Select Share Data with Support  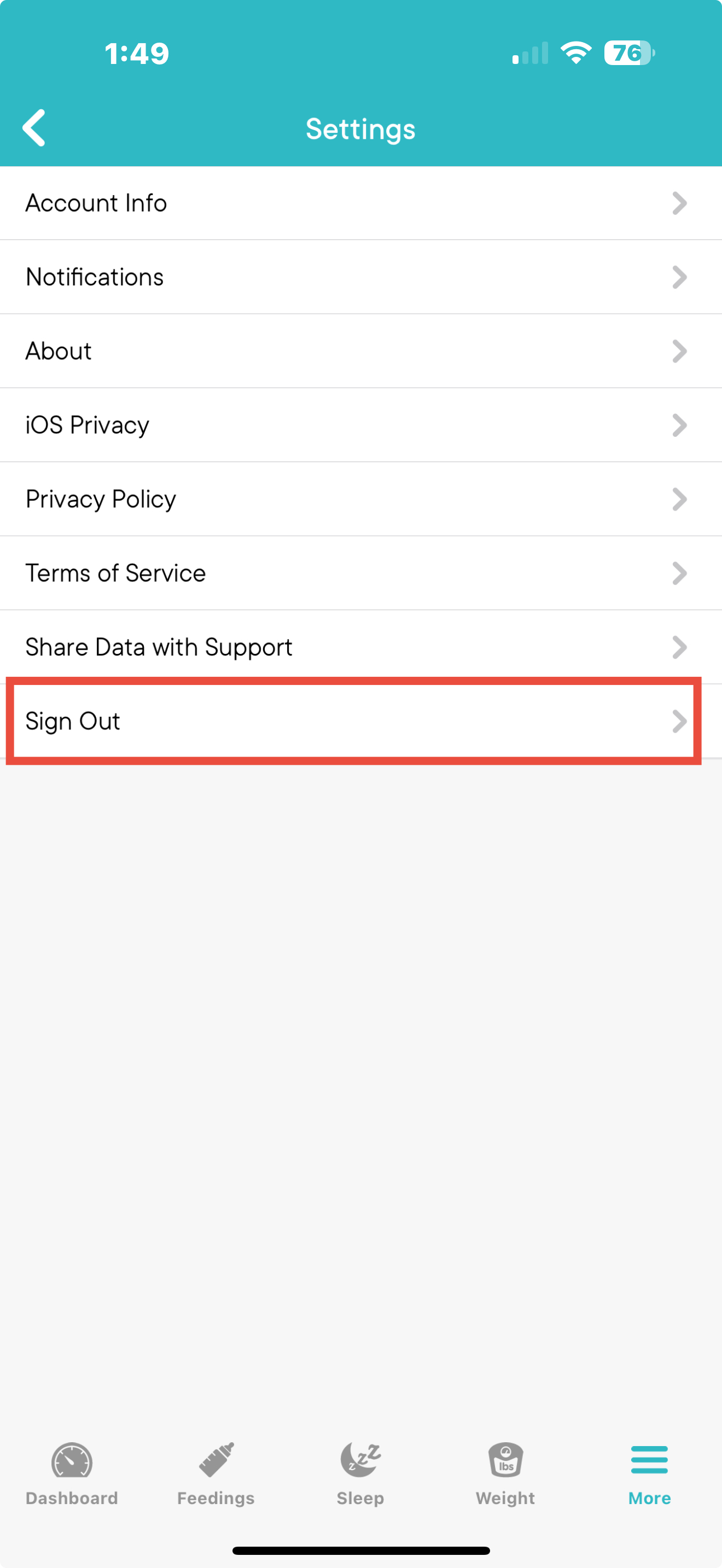[361, 647]
